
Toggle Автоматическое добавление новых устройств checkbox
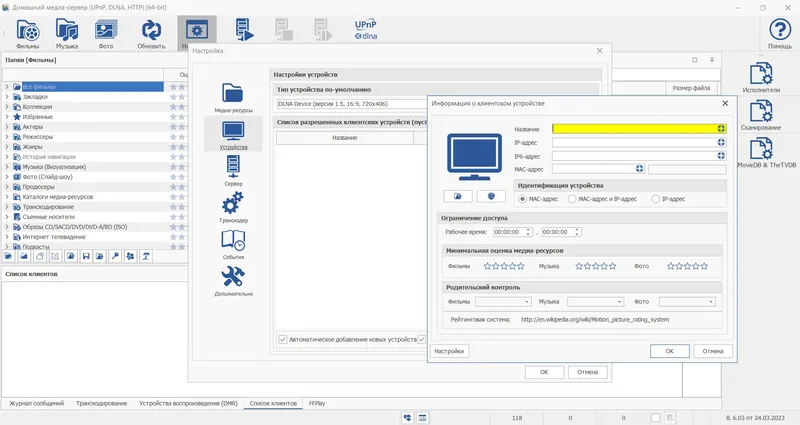click(283, 339)
